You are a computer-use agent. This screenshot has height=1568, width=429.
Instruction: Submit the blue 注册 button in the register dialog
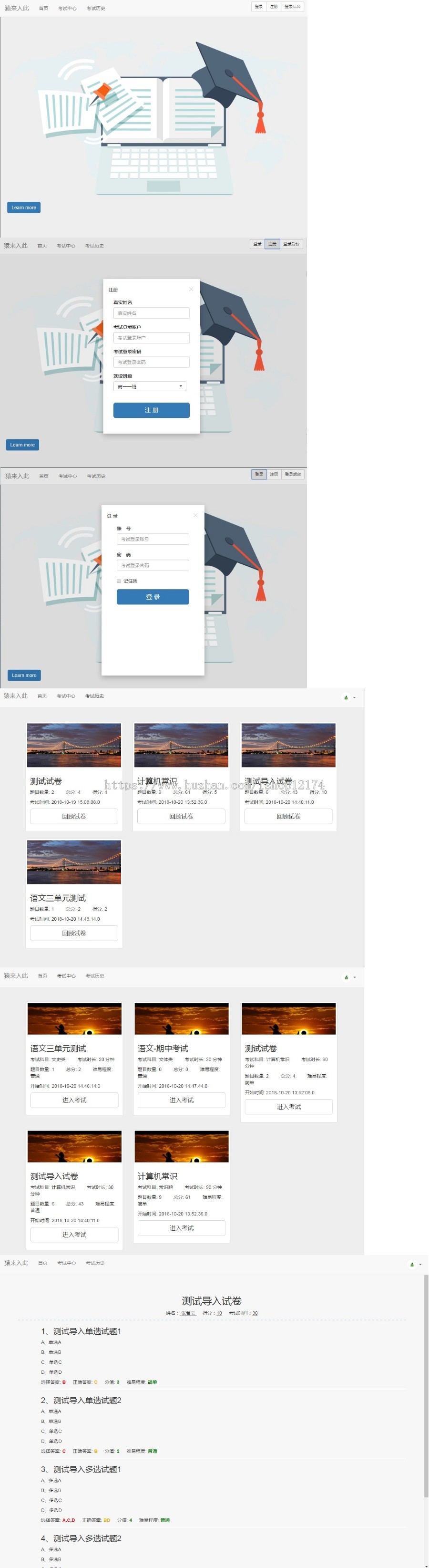click(152, 410)
